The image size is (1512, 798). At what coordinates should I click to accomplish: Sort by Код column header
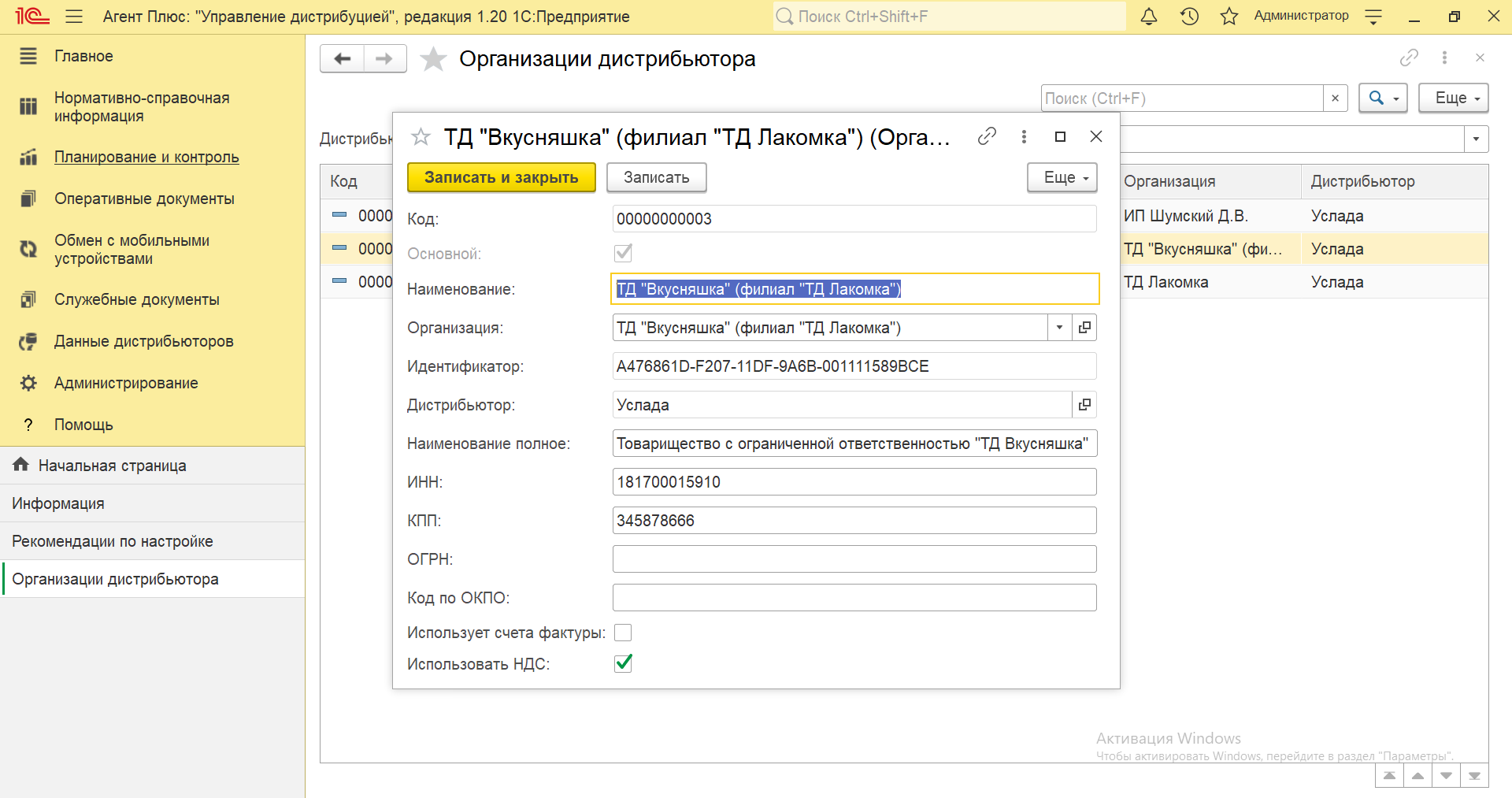[x=357, y=181]
